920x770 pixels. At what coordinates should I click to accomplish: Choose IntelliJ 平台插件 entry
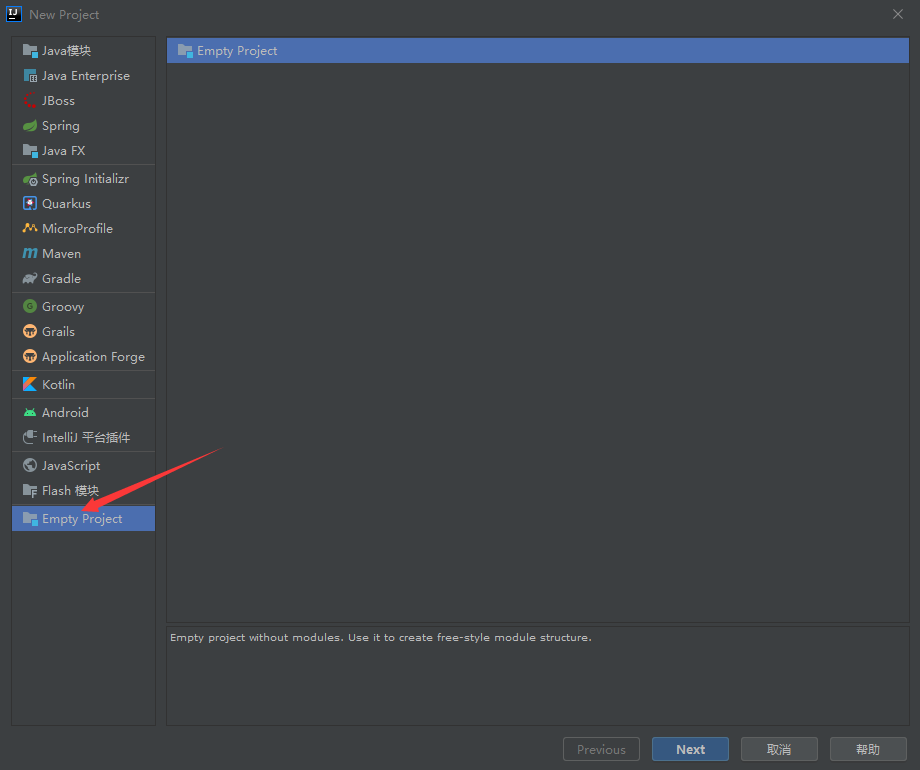click(x=83, y=437)
